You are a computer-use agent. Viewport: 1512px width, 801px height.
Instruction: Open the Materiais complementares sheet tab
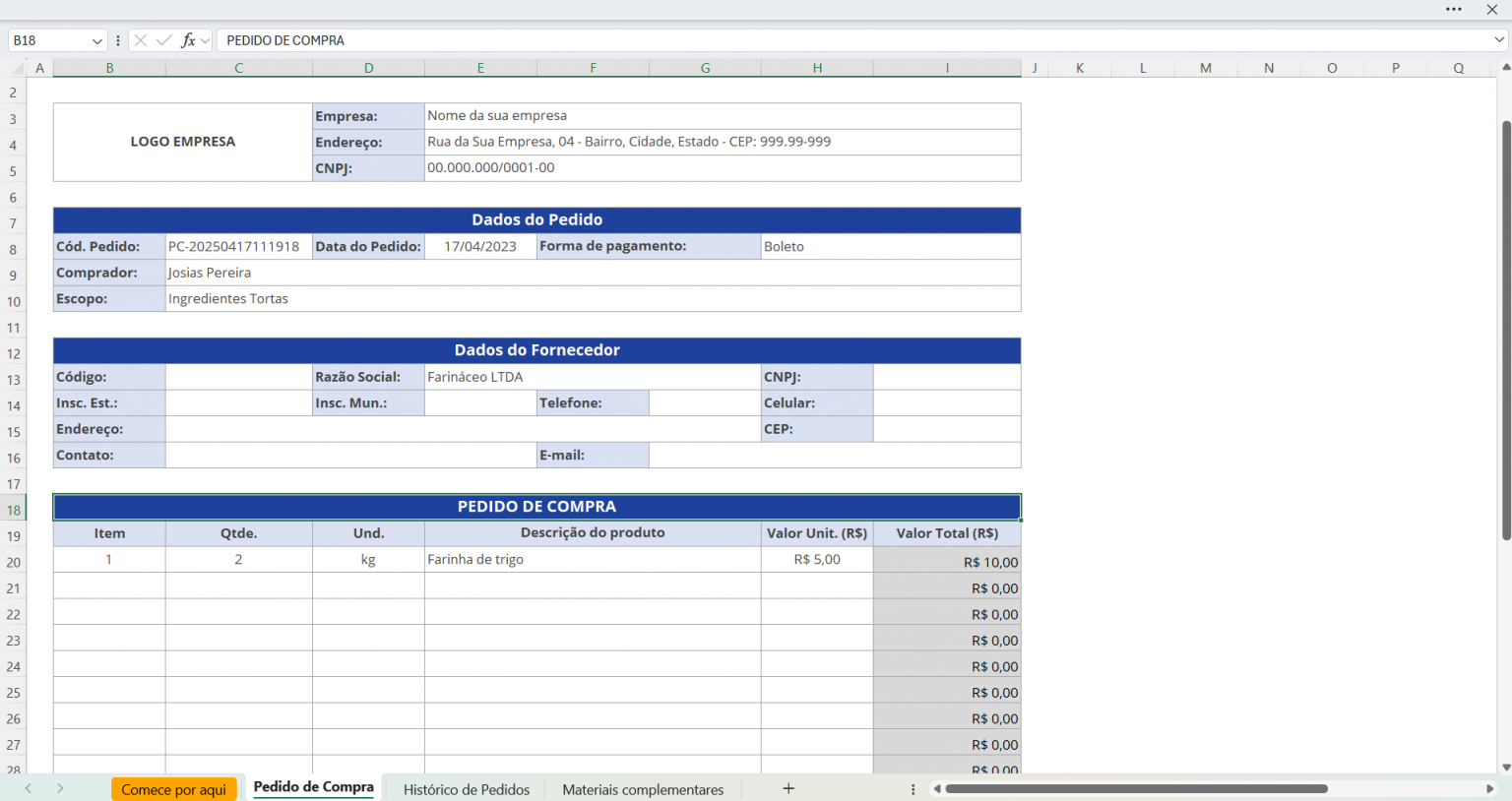coord(643,789)
